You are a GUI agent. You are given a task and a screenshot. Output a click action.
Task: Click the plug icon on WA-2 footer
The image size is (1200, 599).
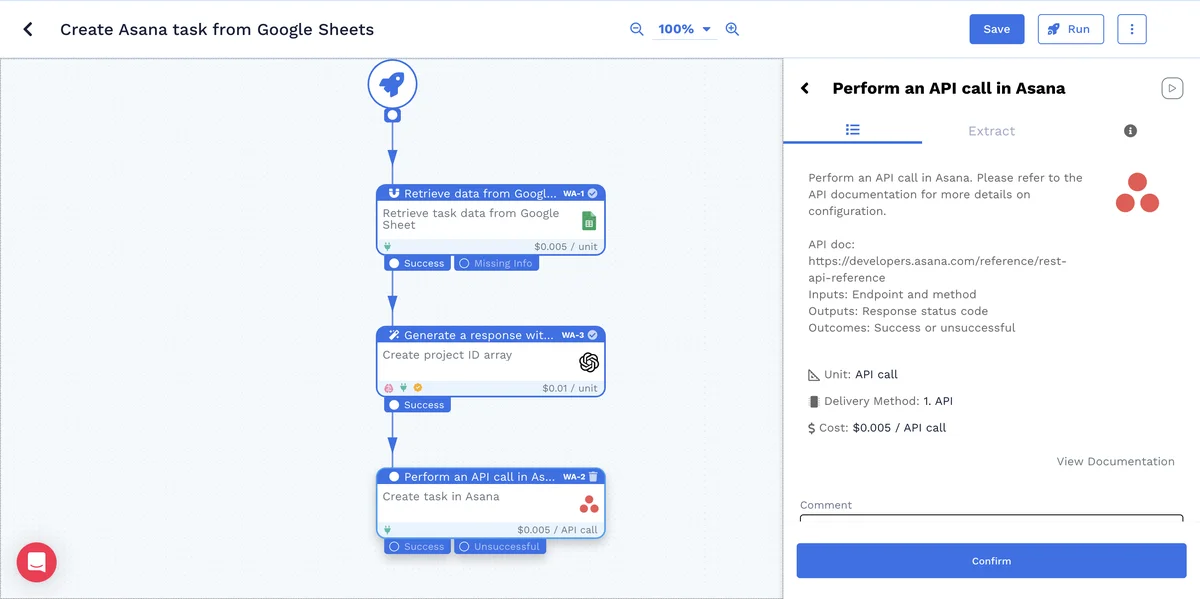pos(387,530)
